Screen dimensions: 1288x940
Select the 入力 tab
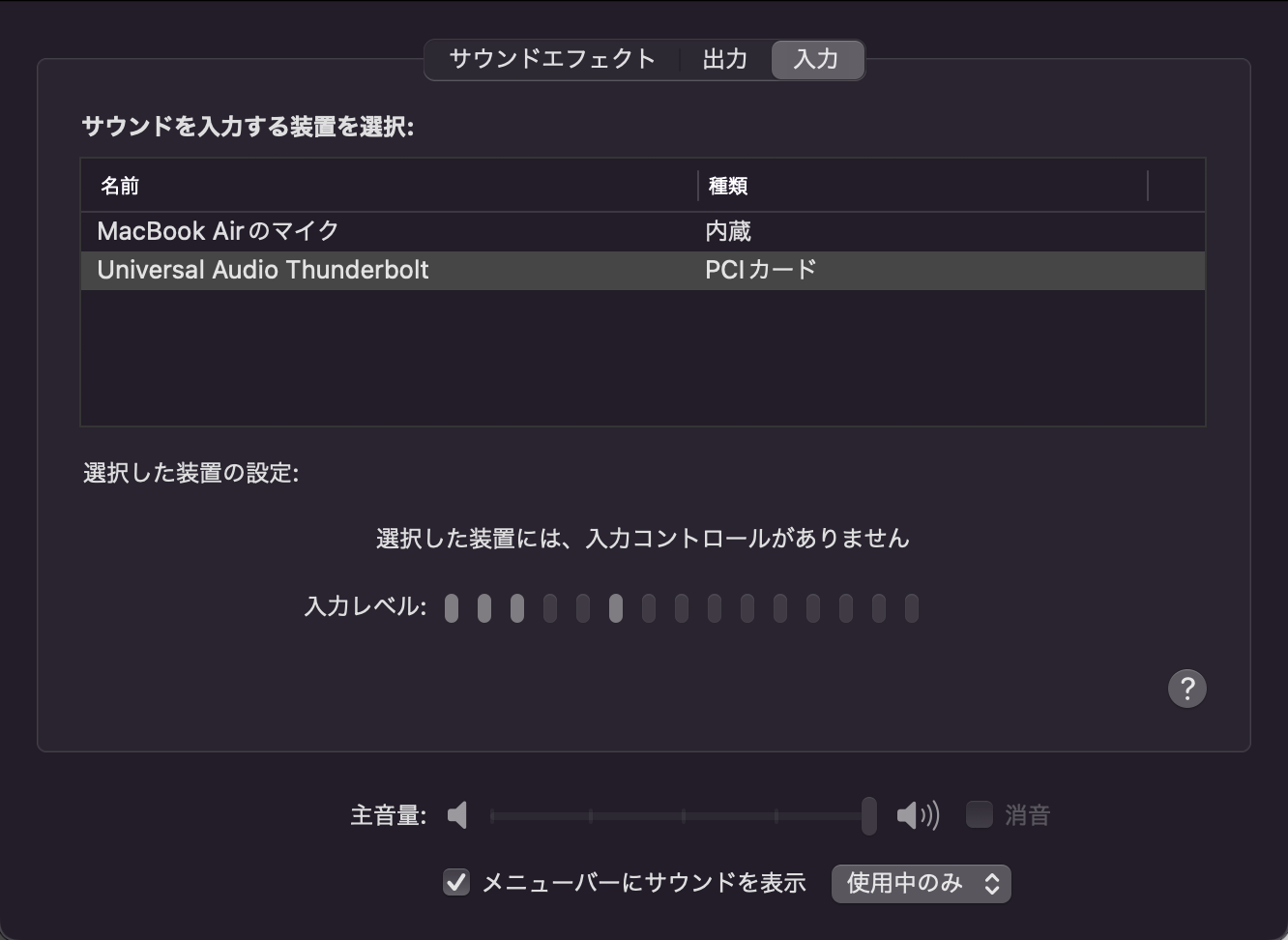(x=816, y=59)
